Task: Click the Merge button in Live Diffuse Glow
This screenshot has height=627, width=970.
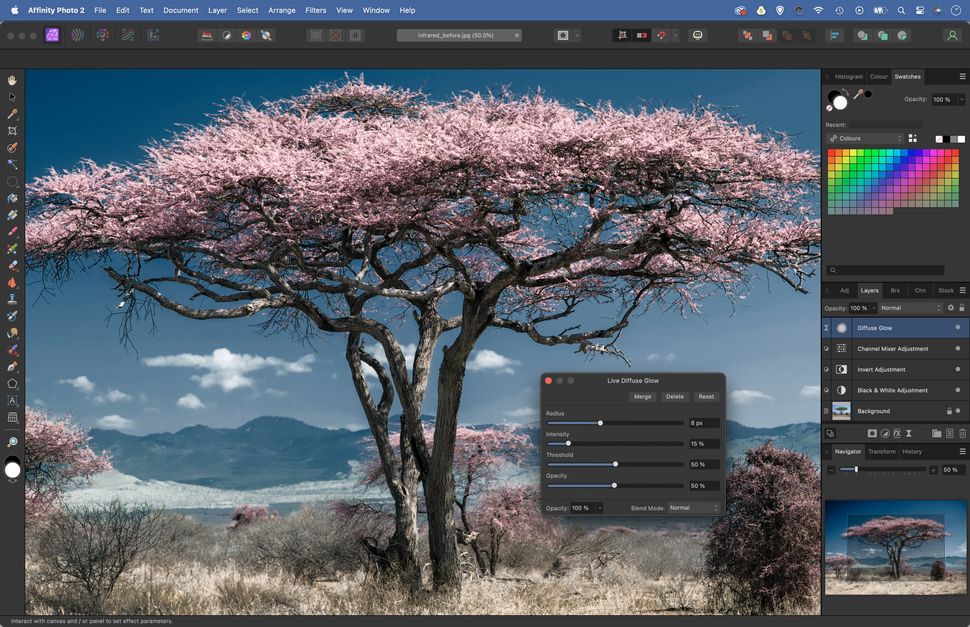Action: click(642, 396)
